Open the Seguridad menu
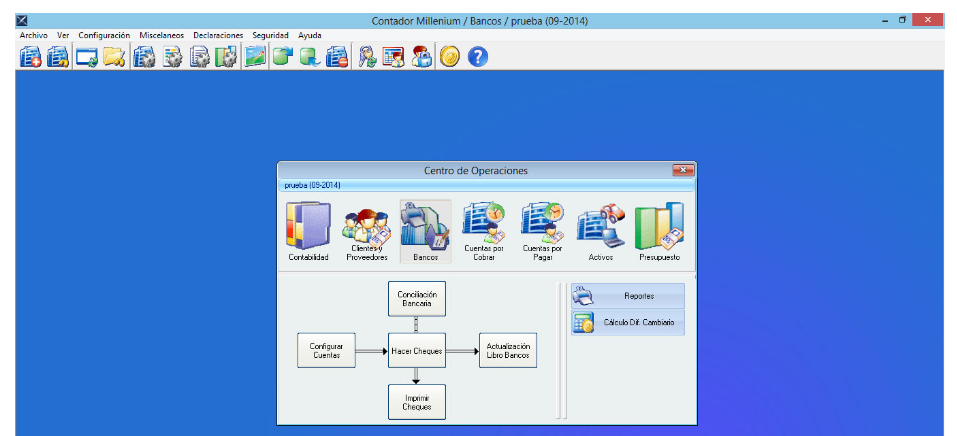Viewport: 957px width, 436px height. tap(270, 35)
